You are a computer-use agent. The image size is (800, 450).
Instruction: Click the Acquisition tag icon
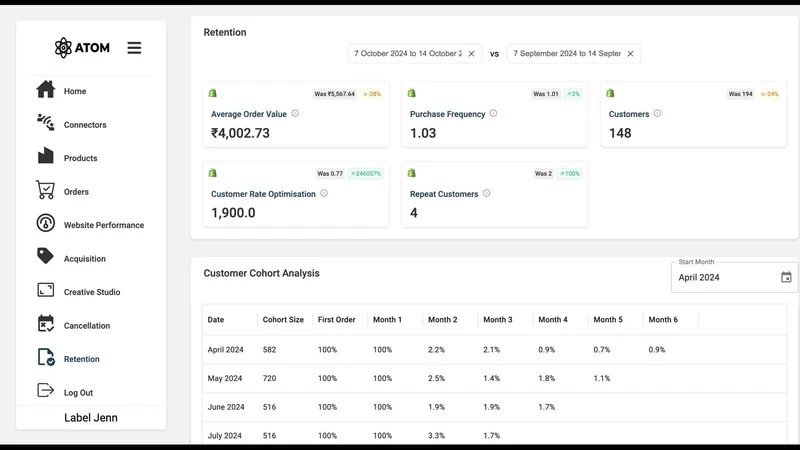[45, 256]
